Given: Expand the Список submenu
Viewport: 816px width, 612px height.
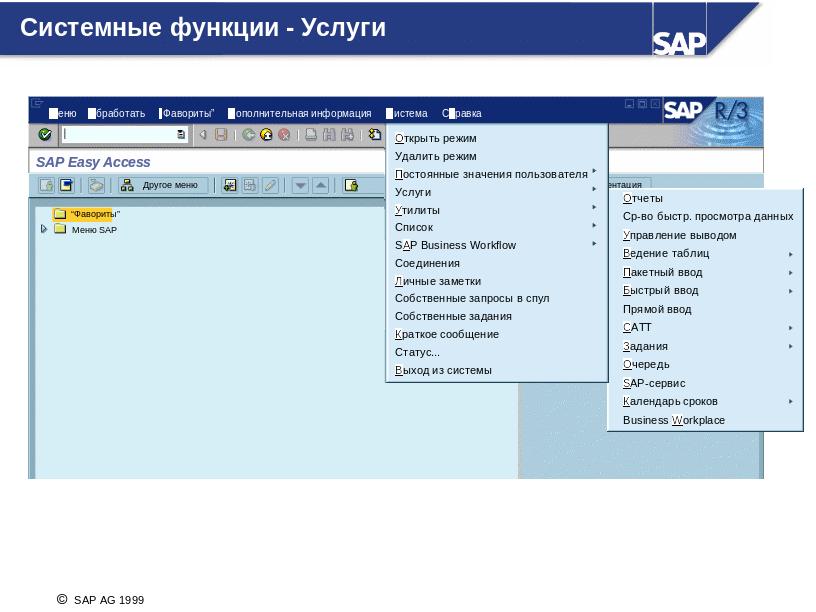Looking at the screenshot, I should point(496,227).
